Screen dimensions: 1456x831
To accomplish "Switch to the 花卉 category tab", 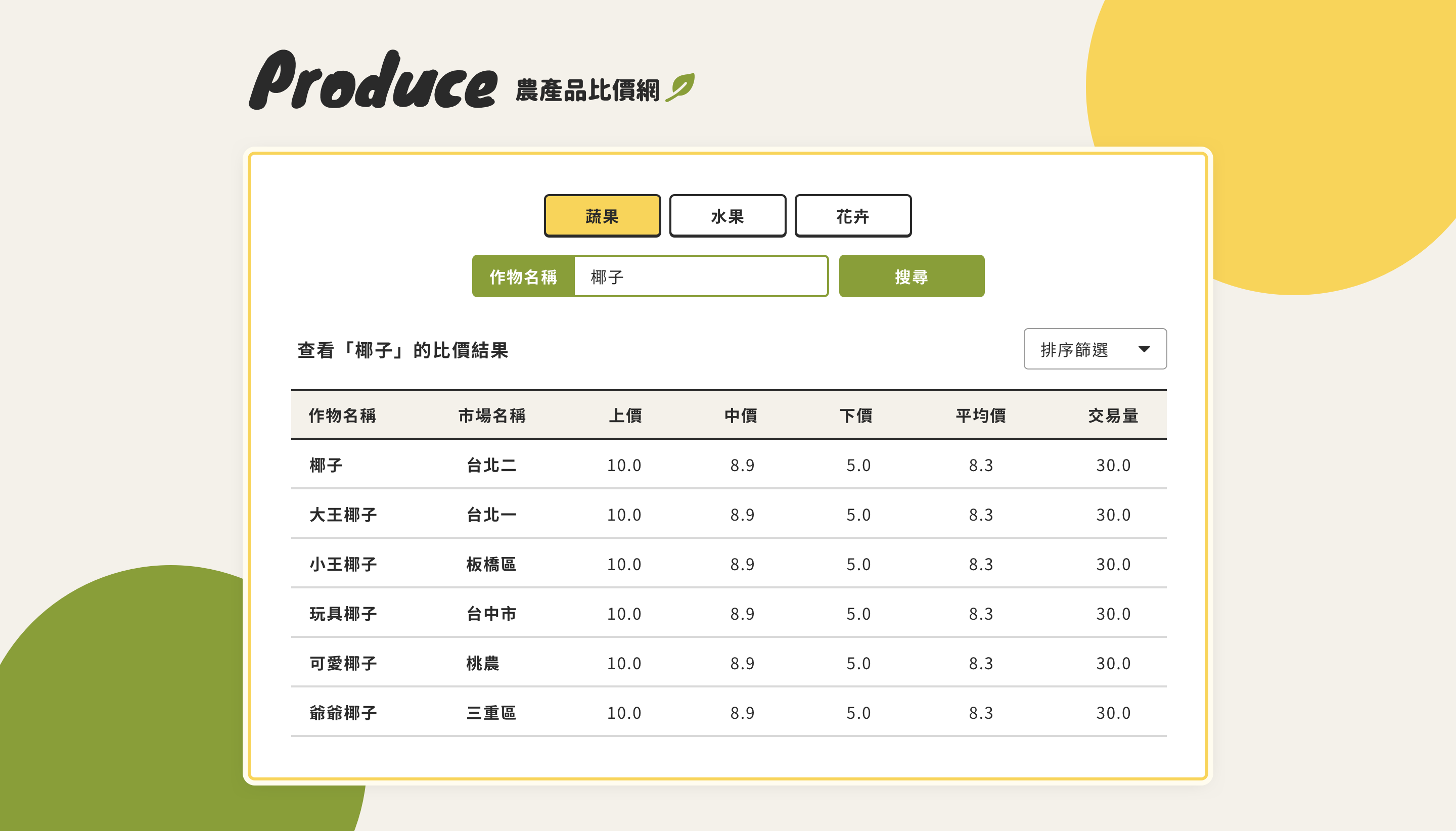I will point(853,215).
